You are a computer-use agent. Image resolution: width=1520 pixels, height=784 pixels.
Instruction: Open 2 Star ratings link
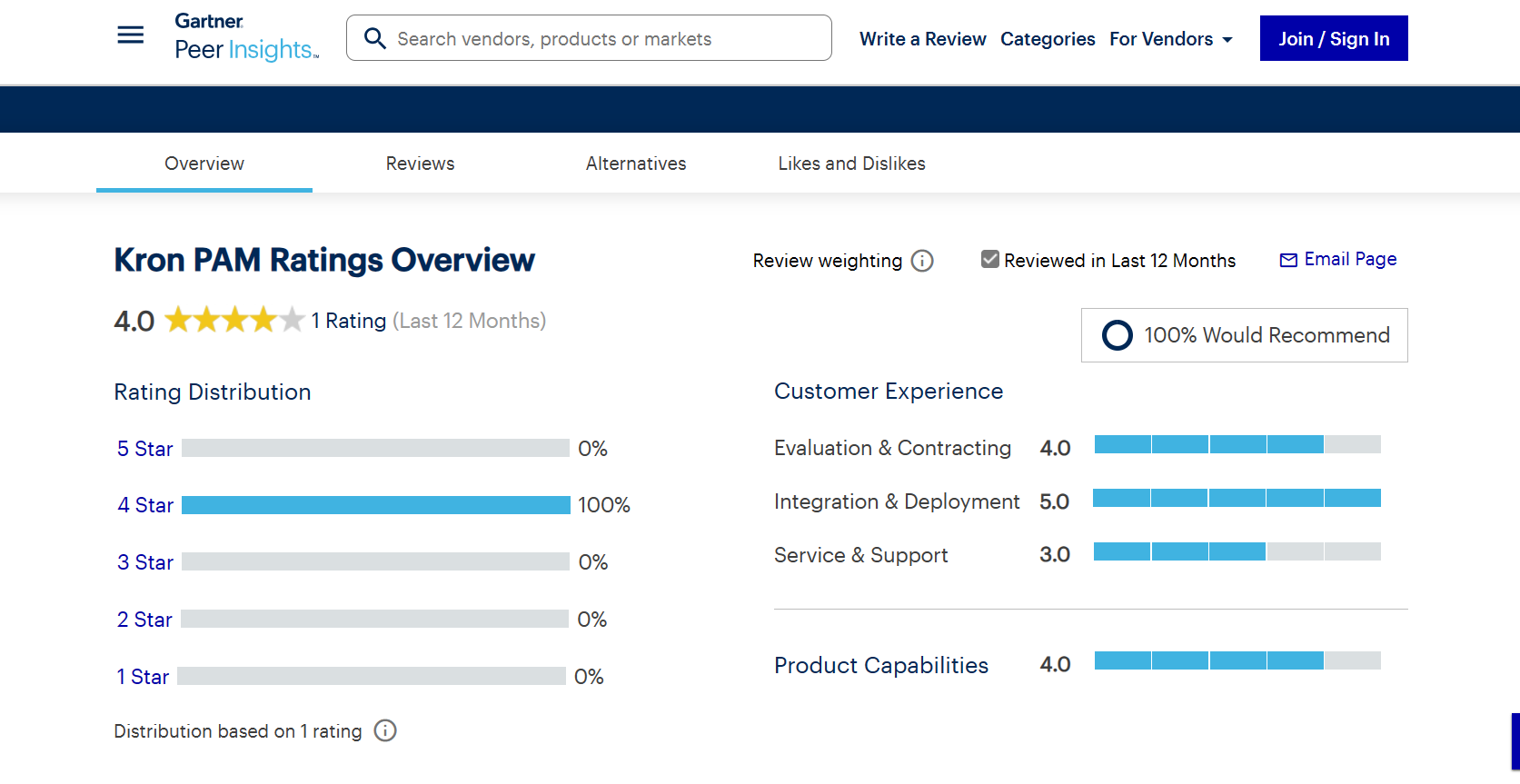(144, 620)
